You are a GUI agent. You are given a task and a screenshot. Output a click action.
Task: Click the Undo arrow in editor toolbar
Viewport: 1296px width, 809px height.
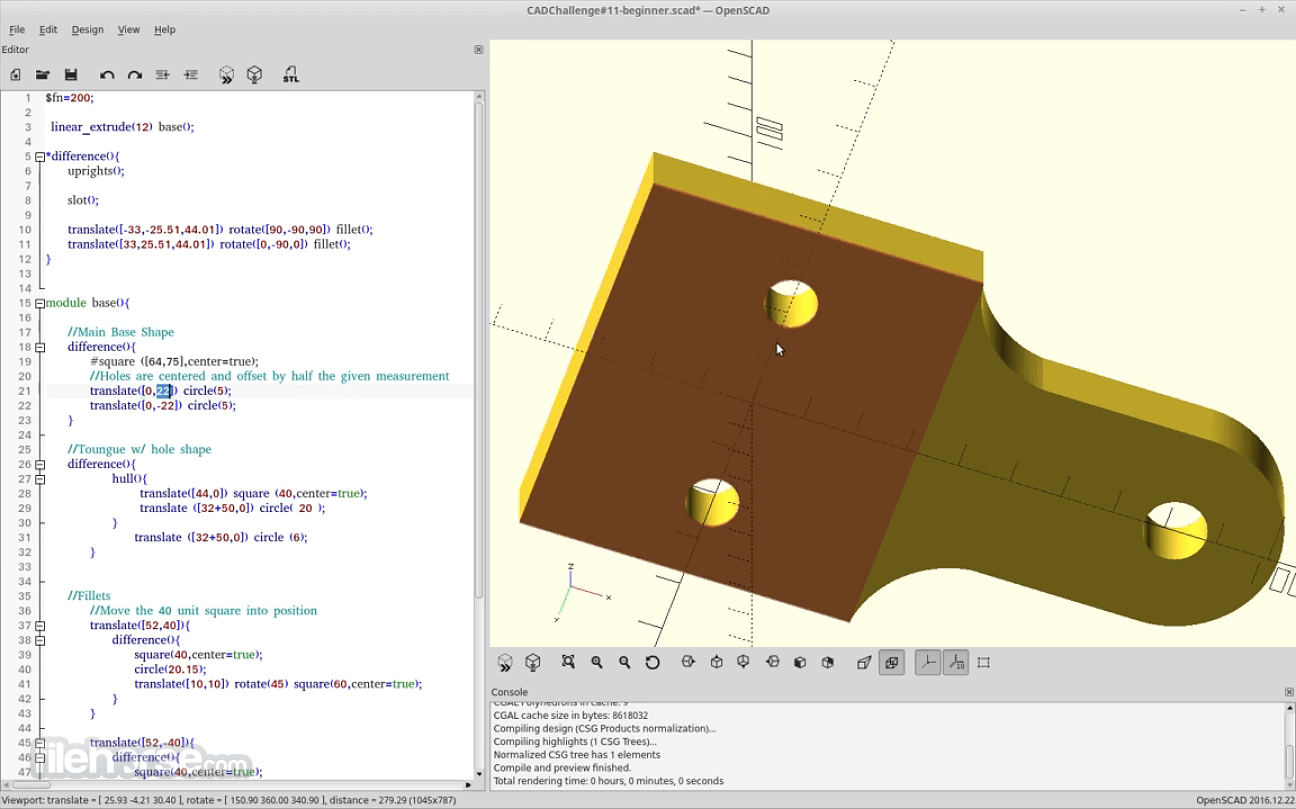click(107, 75)
